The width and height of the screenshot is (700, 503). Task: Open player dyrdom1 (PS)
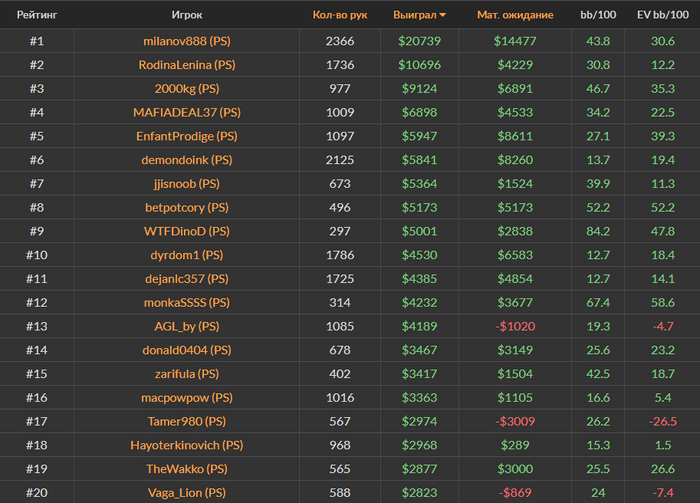[187, 255]
